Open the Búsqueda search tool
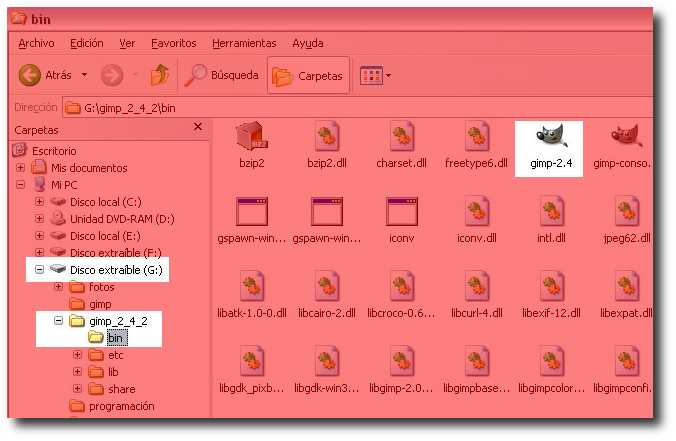676x441 pixels. click(221, 75)
